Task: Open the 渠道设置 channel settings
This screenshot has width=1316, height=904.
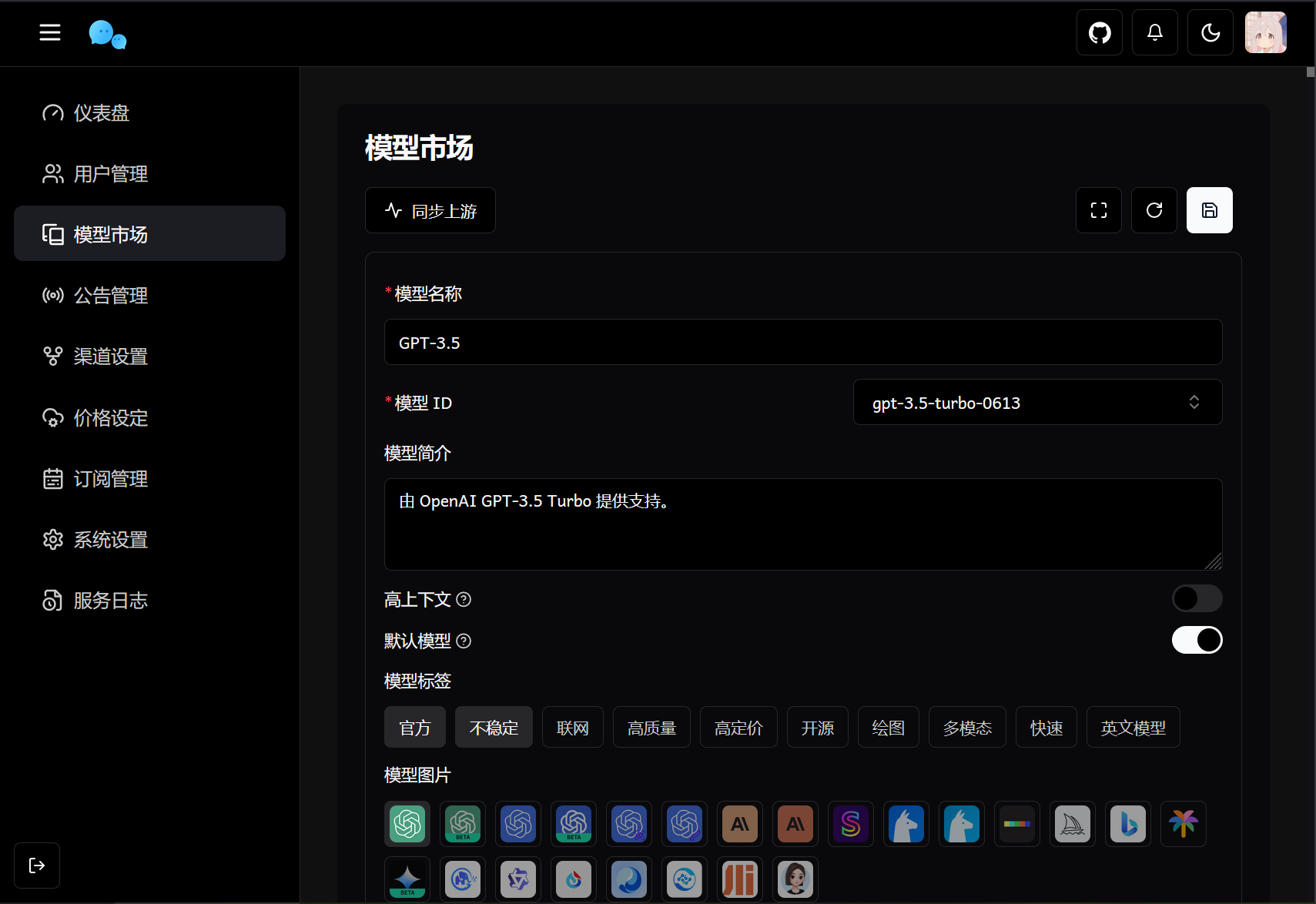Action: click(x=110, y=357)
